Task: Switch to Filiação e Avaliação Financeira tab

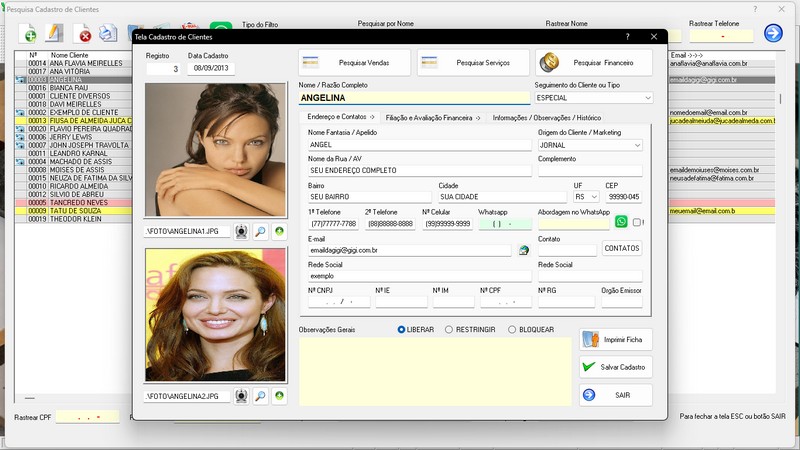Action: [x=432, y=117]
